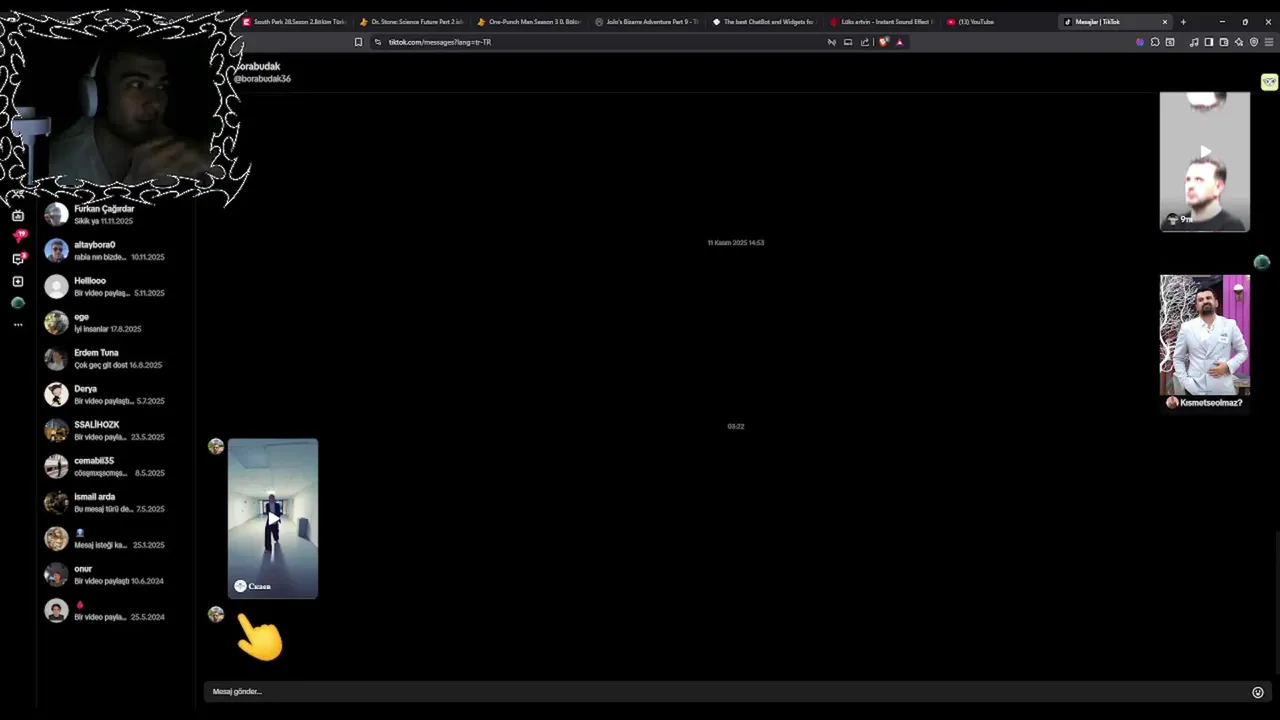Click the purple extension icon in toolbar

[1140, 42]
